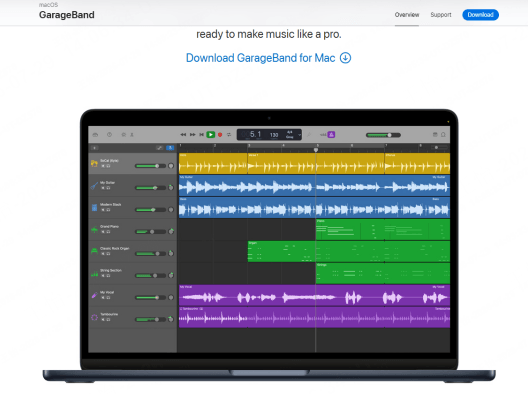Select the Tambourine track icon
The width and height of the screenshot is (528, 394).
pyautogui.click(x=94, y=317)
